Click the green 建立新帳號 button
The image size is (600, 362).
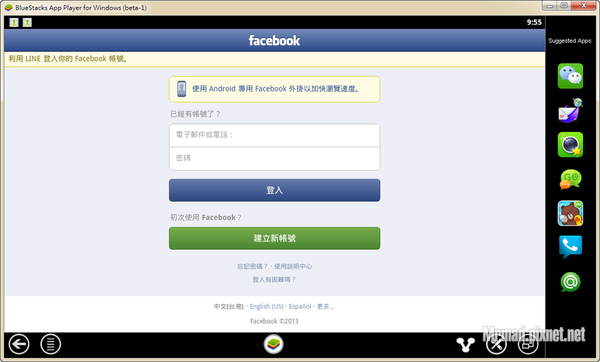[x=274, y=238]
